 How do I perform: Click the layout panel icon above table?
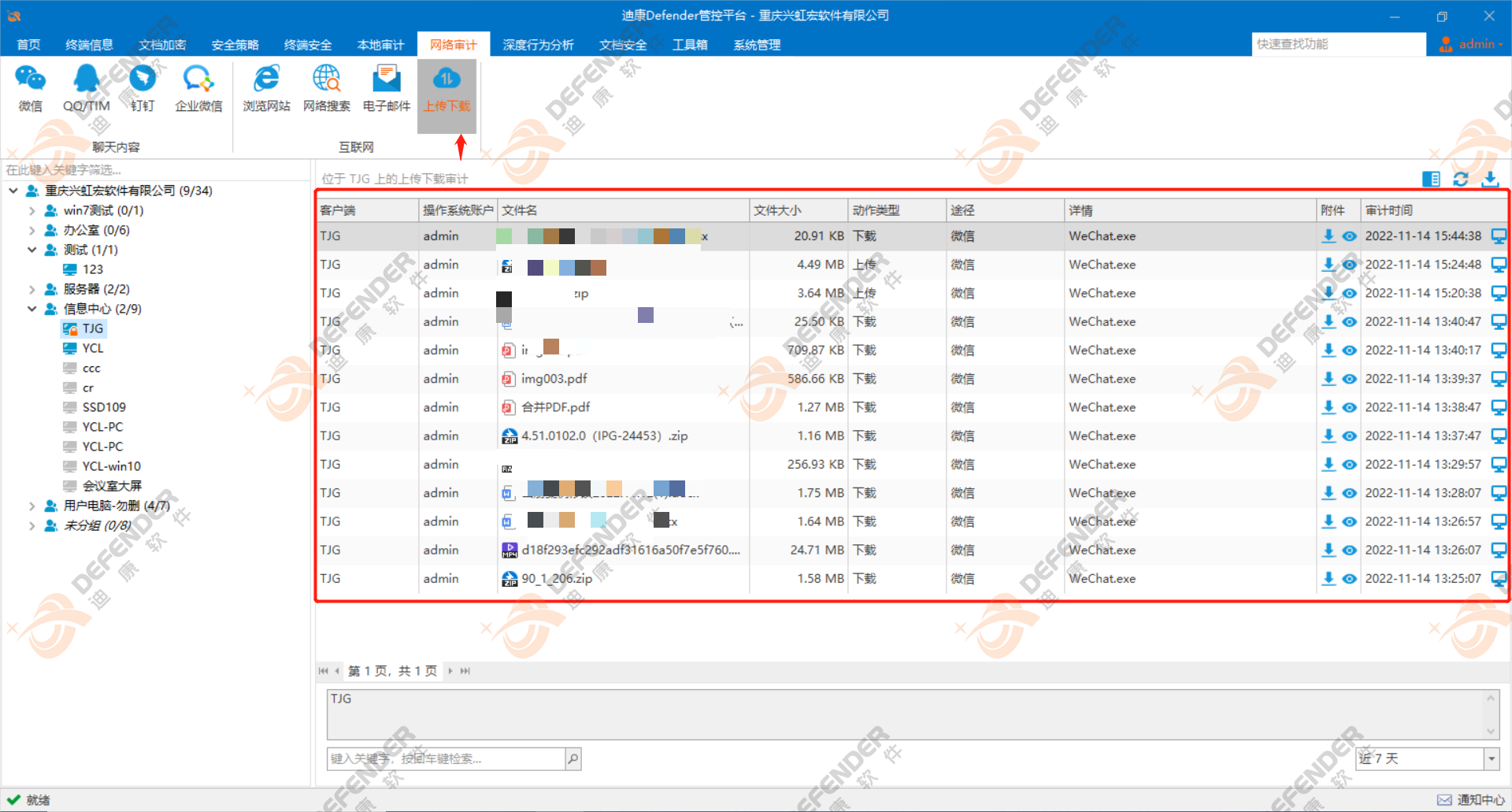1431,179
